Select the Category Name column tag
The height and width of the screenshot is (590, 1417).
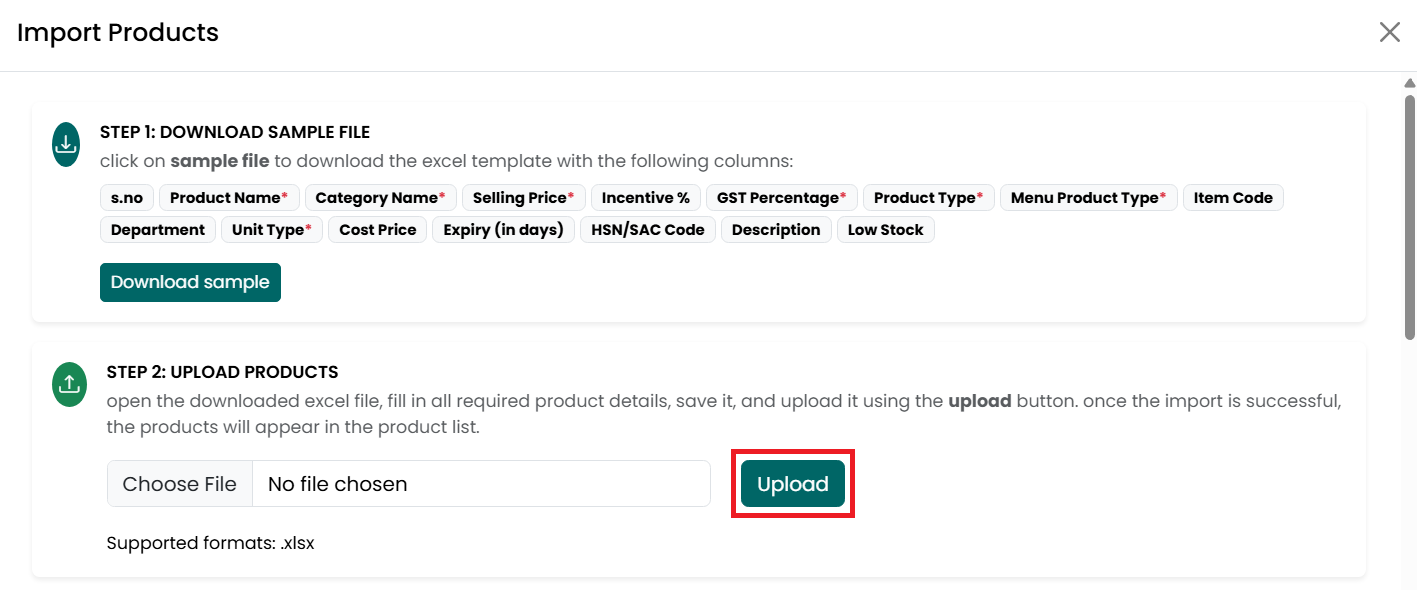(380, 198)
